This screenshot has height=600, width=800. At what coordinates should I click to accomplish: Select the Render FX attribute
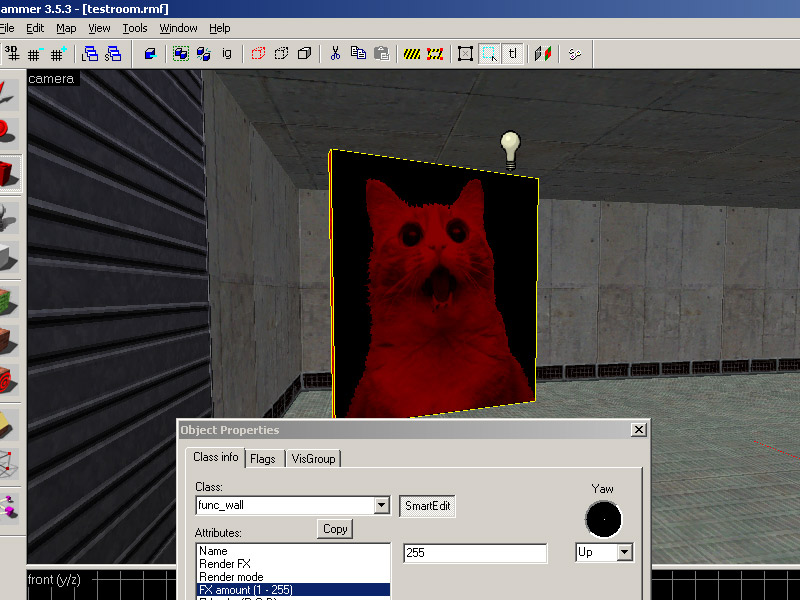(293, 564)
